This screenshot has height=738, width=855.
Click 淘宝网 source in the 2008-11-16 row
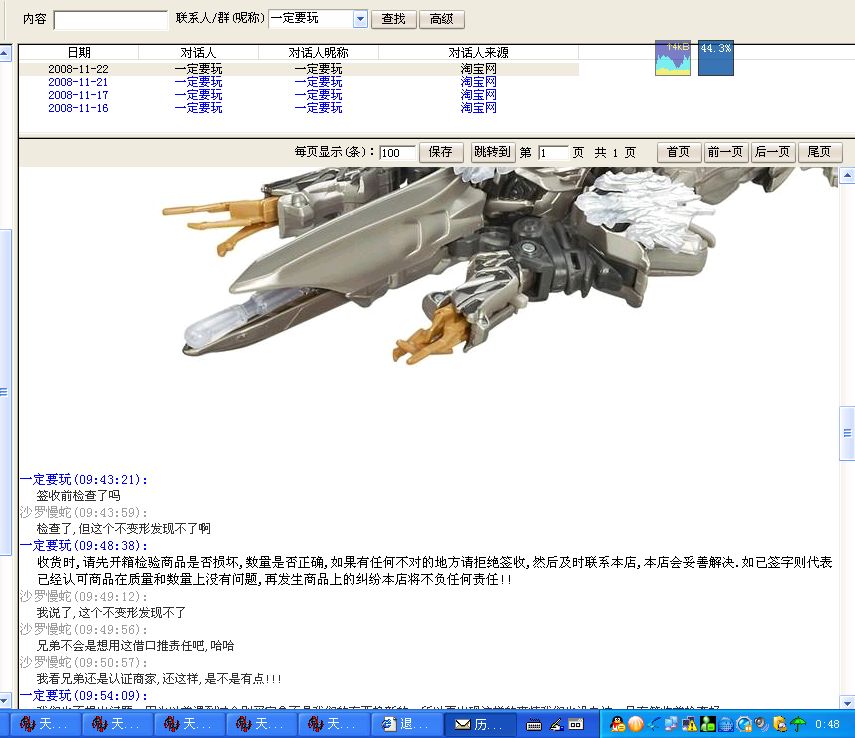478,109
